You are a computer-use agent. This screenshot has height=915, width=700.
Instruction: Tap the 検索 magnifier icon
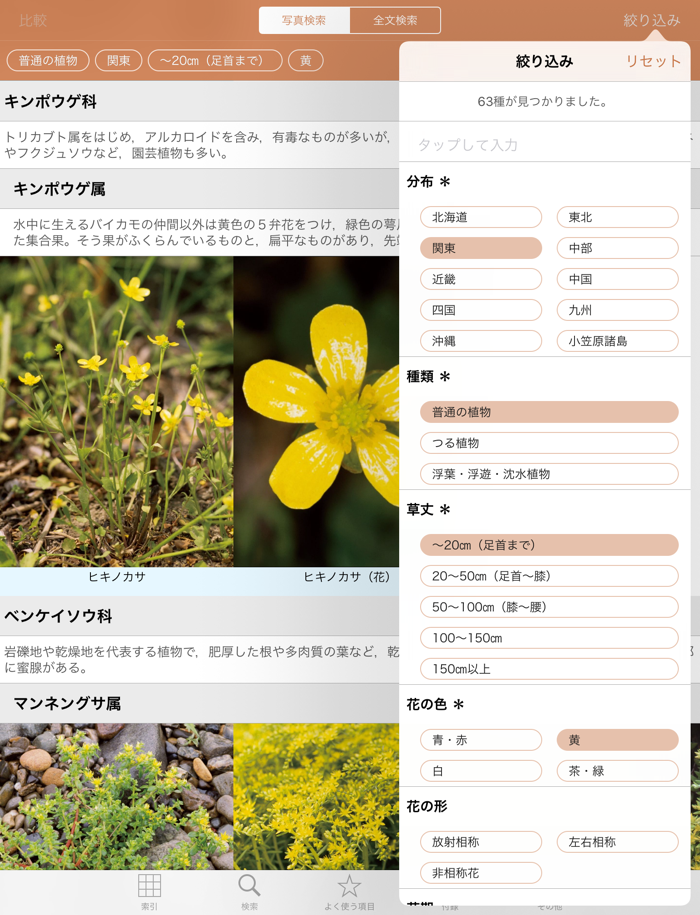[249, 892]
